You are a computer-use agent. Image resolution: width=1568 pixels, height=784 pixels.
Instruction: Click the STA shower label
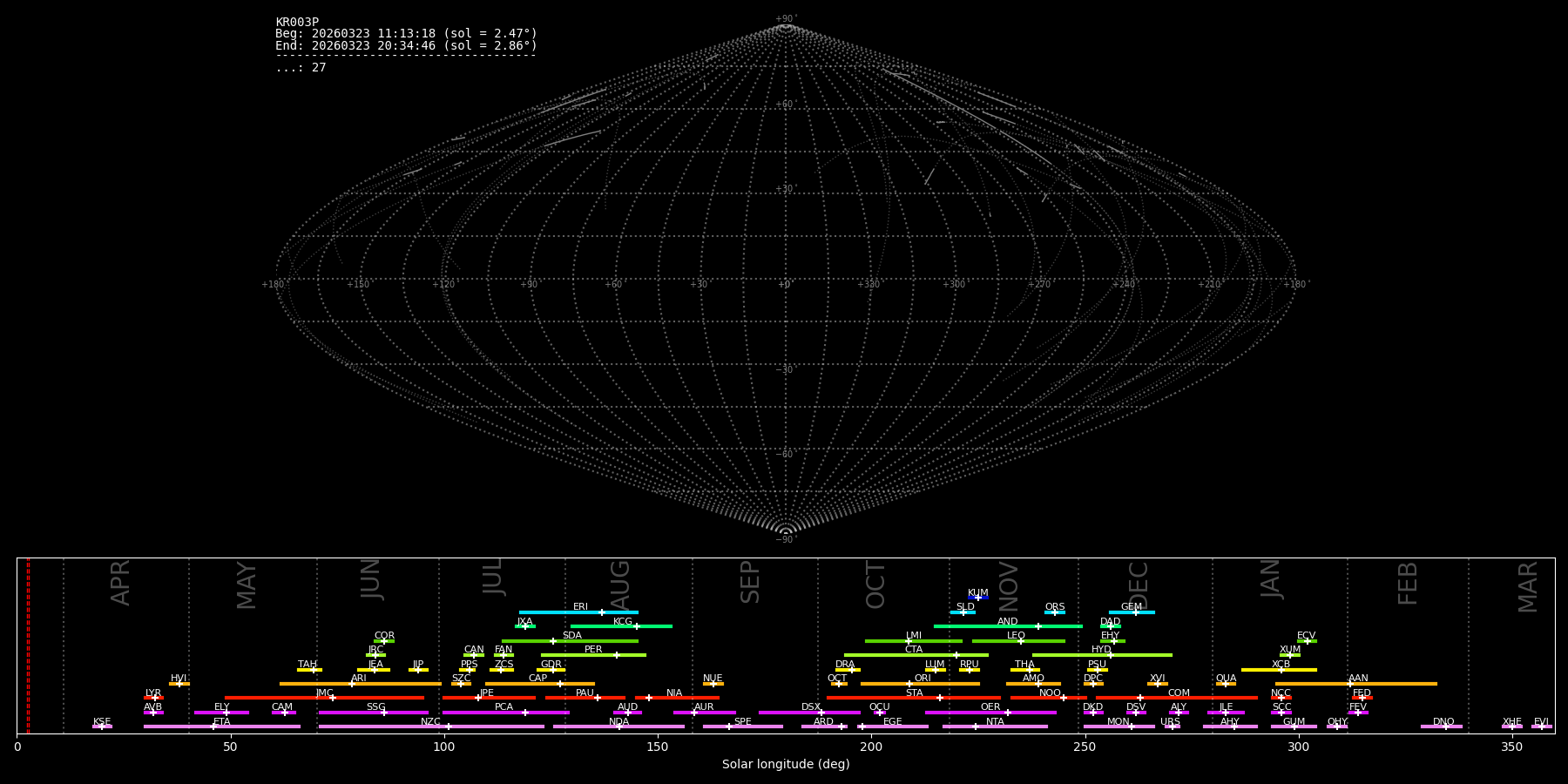pos(914,693)
